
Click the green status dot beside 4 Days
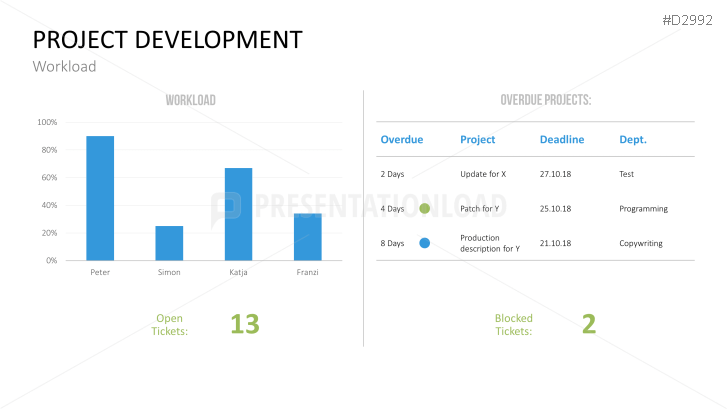tap(424, 209)
